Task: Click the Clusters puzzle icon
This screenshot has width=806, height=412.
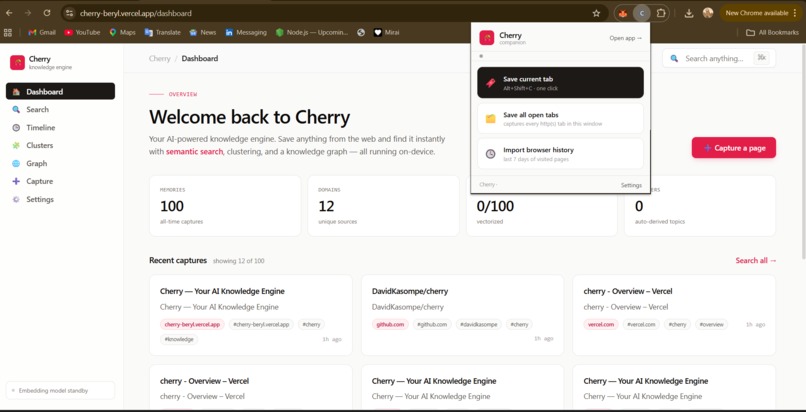Action: pyautogui.click(x=16, y=145)
